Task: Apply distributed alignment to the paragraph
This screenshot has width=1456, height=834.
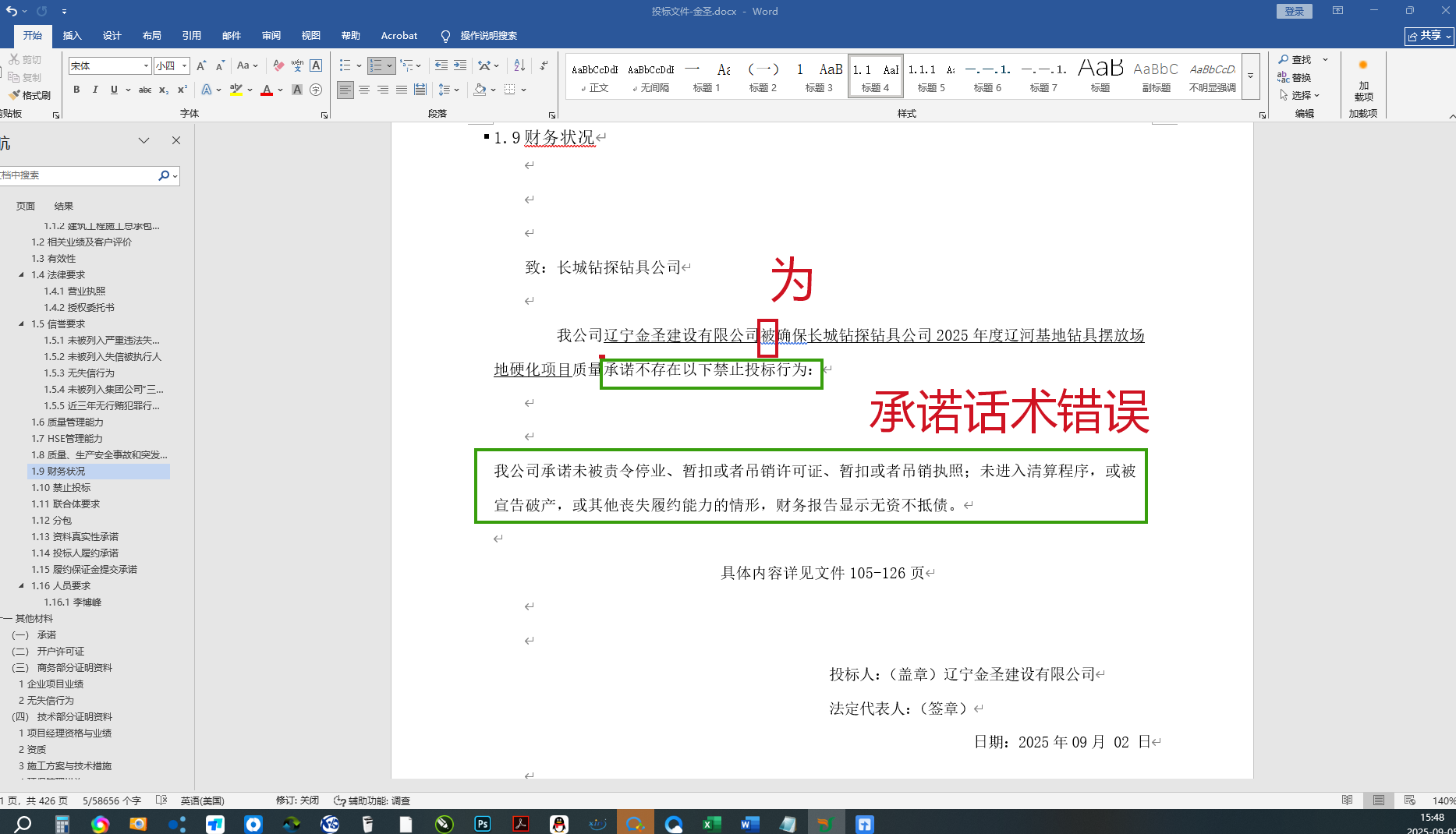Action: tap(420, 90)
